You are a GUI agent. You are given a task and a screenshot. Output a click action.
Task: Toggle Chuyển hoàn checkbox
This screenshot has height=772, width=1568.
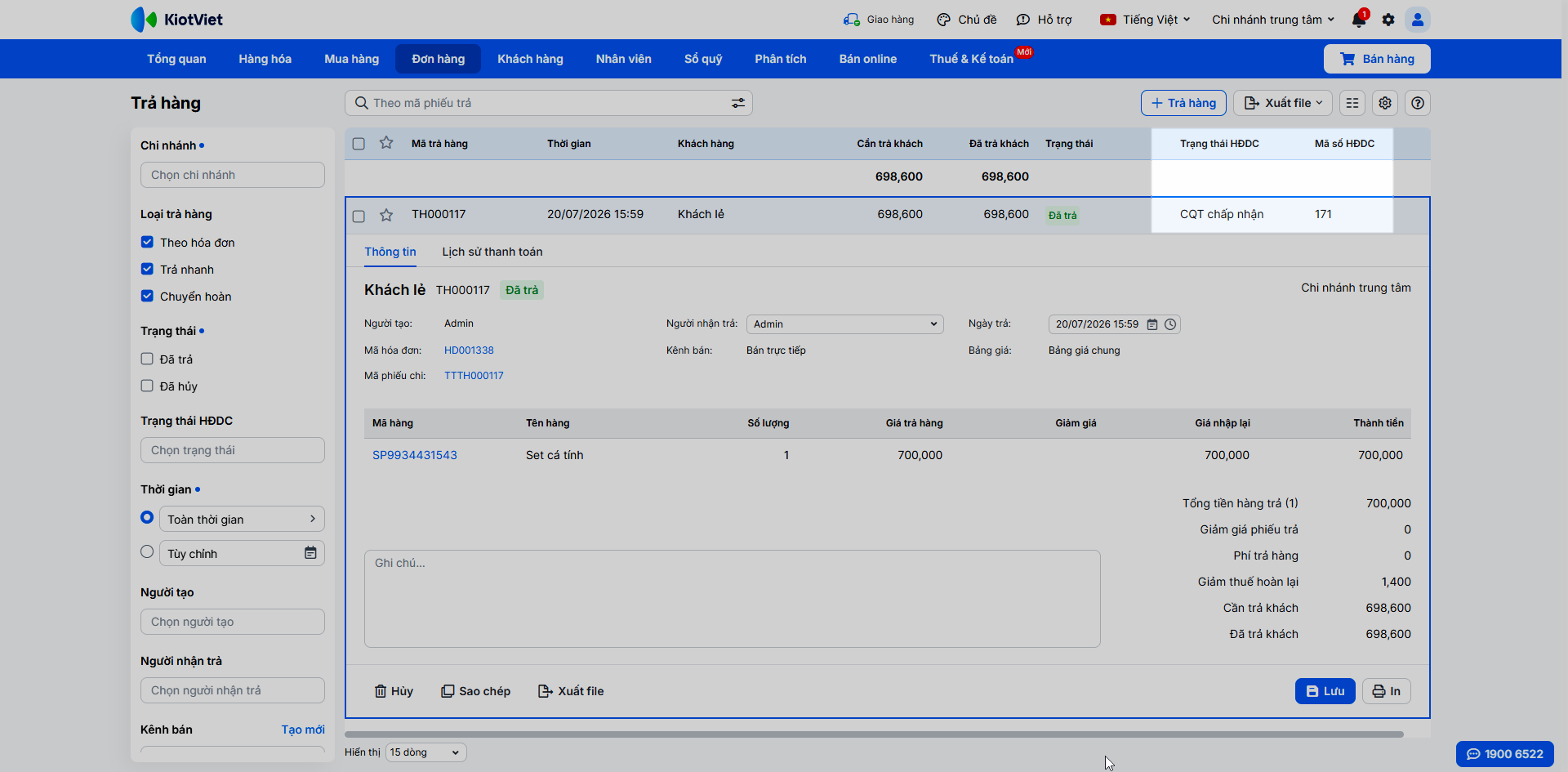[147, 296]
